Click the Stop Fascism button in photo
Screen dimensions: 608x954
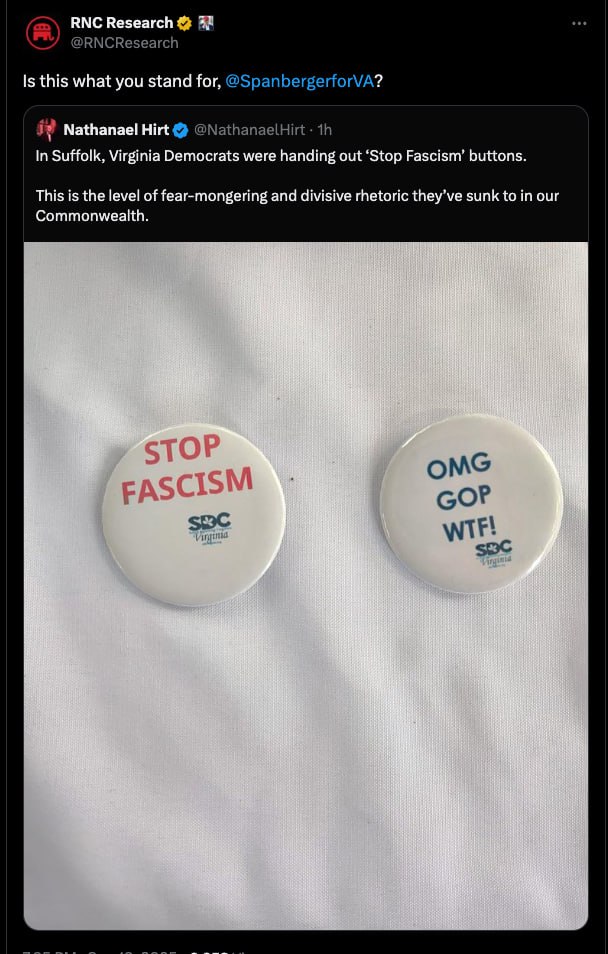tap(193, 514)
